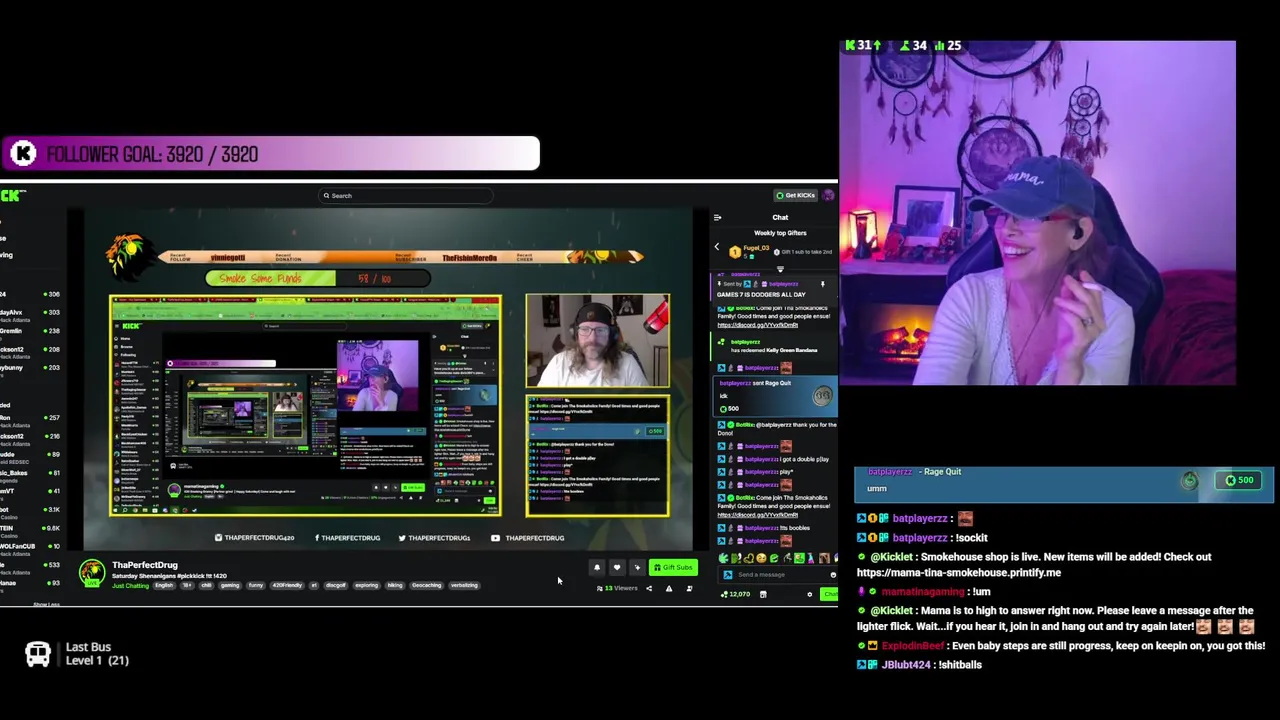
Task: Open ThaPerfectDrug channel avatar
Action: 92,572
